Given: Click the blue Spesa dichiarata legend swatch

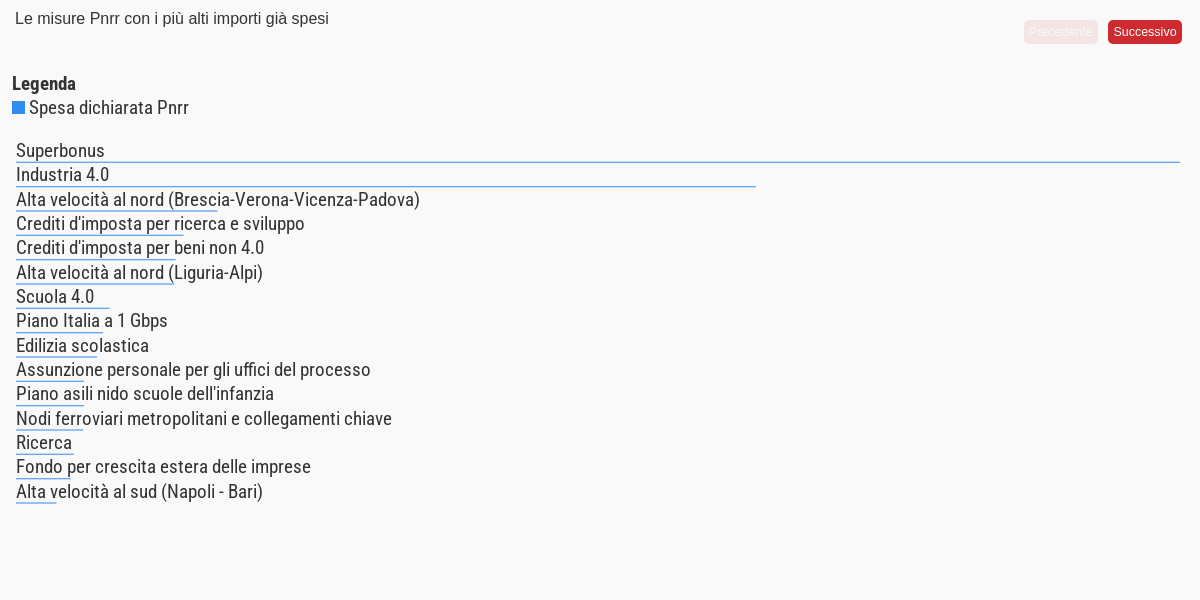Looking at the screenshot, I should (18, 108).
